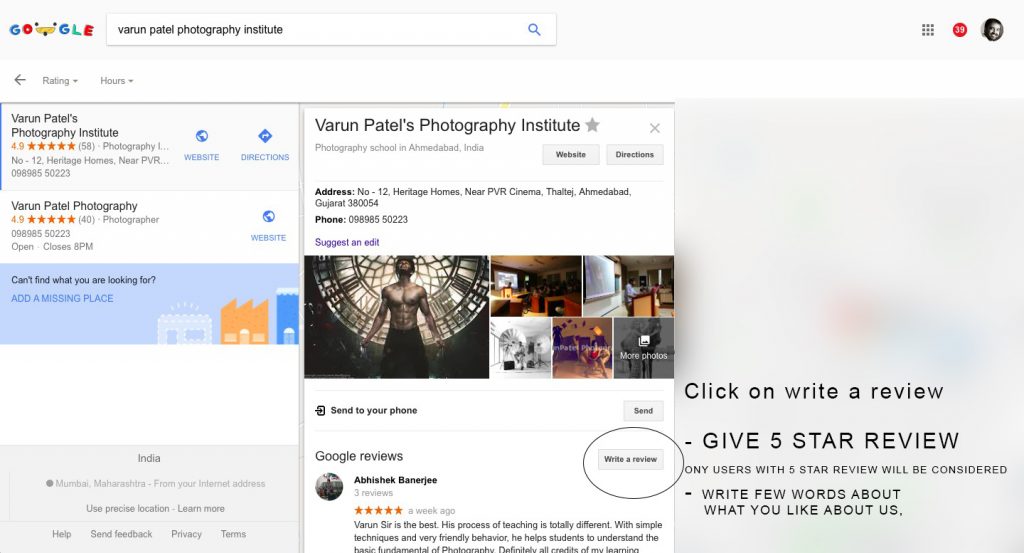Open website for Varun Patel's Photography Institute listing

[202, 145]
